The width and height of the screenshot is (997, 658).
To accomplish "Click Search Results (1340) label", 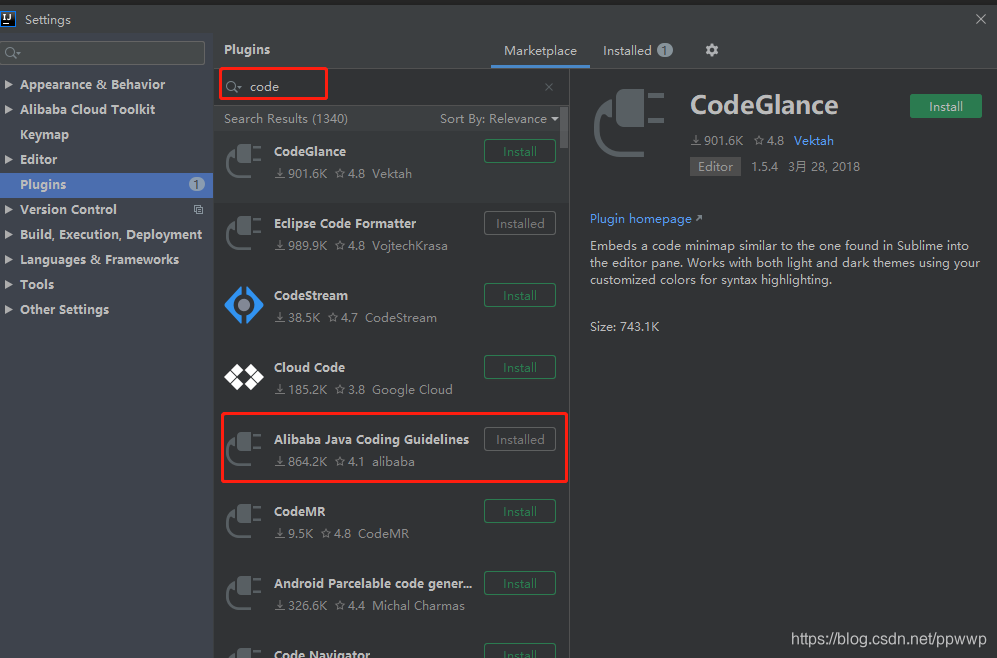I will [x=285, y=119].
